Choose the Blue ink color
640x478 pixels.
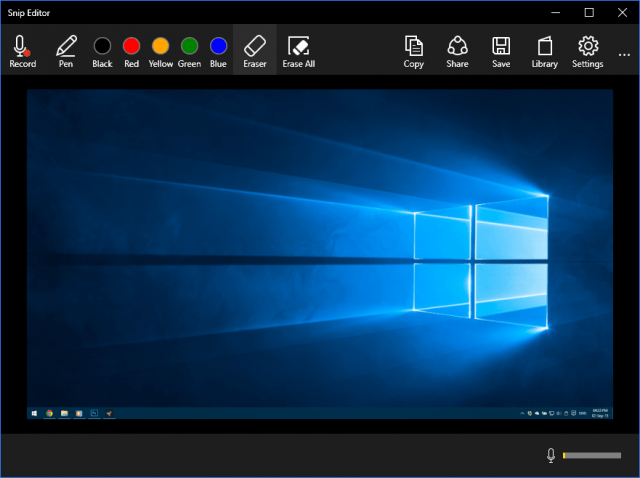(218, 51)
